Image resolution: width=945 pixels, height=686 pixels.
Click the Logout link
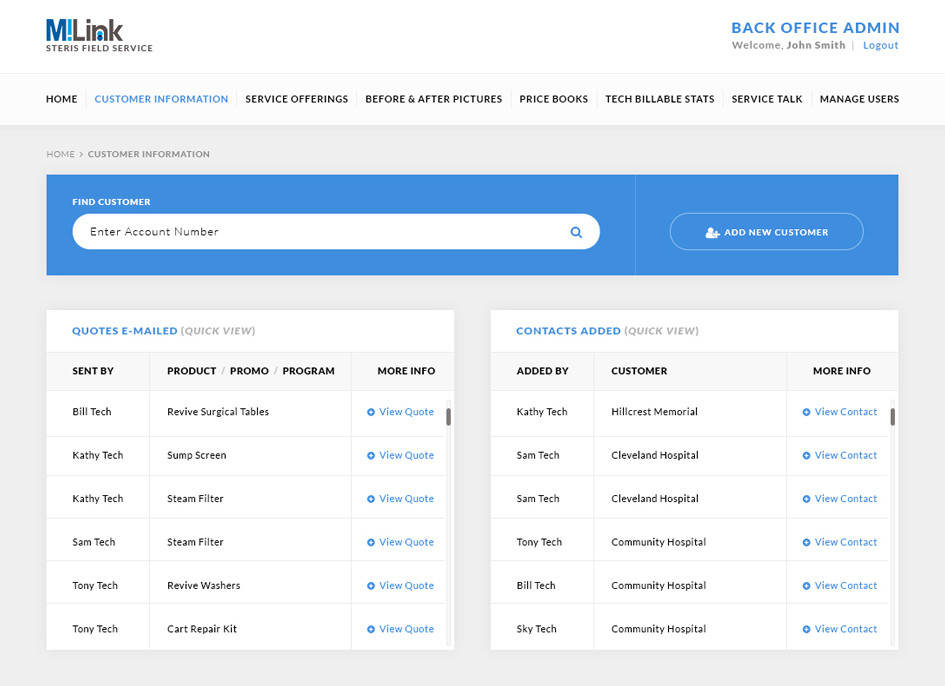pyautogui.click(x=880, y=45)
